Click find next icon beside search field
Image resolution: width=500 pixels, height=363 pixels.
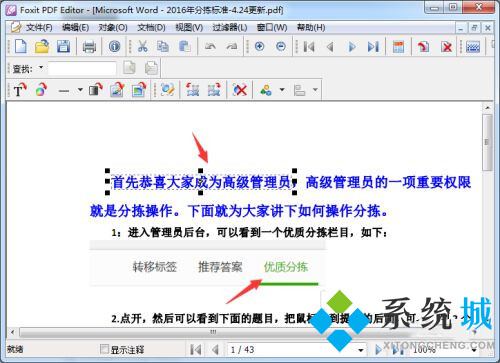(x=130, y=68)
